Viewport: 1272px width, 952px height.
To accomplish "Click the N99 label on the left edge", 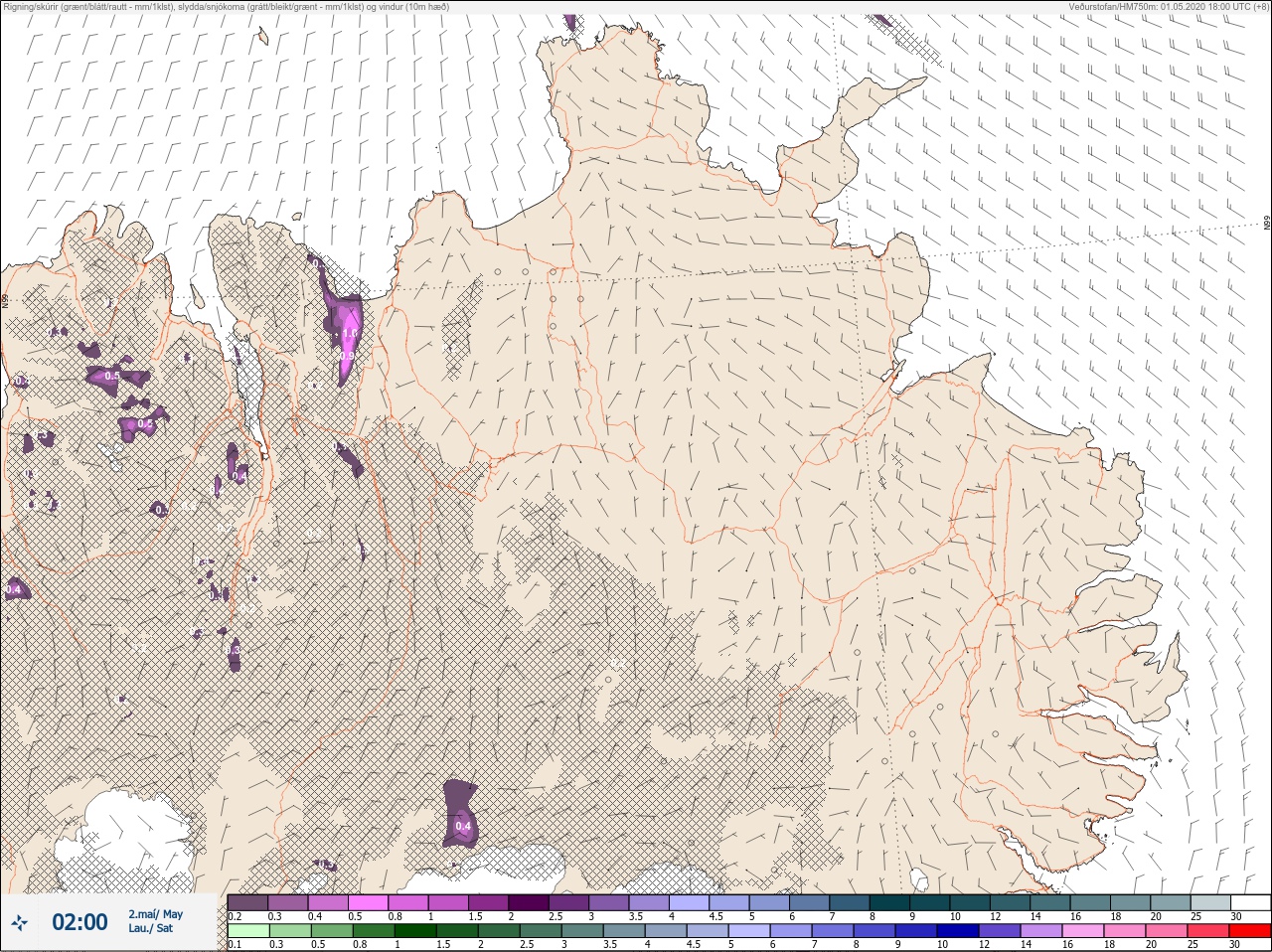I will tap(5, 300).
